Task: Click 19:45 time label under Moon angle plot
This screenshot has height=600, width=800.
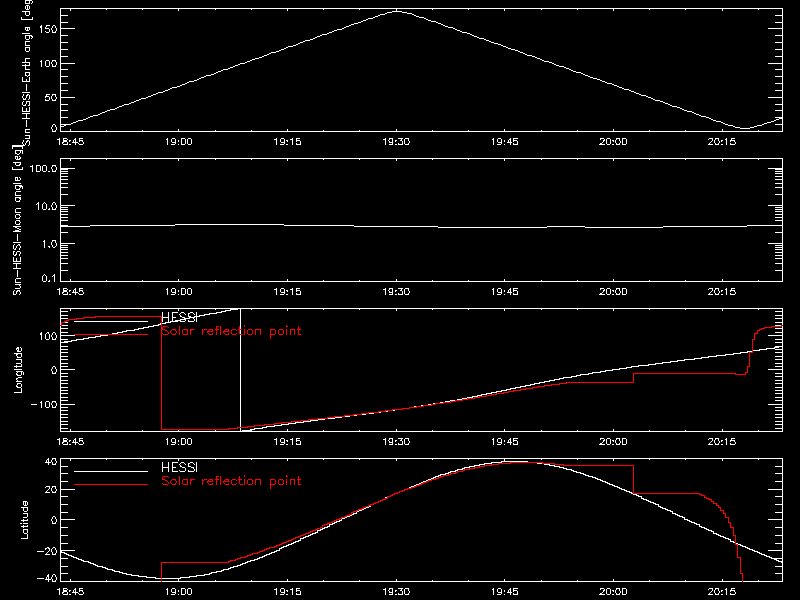Action: coord(505,292)
